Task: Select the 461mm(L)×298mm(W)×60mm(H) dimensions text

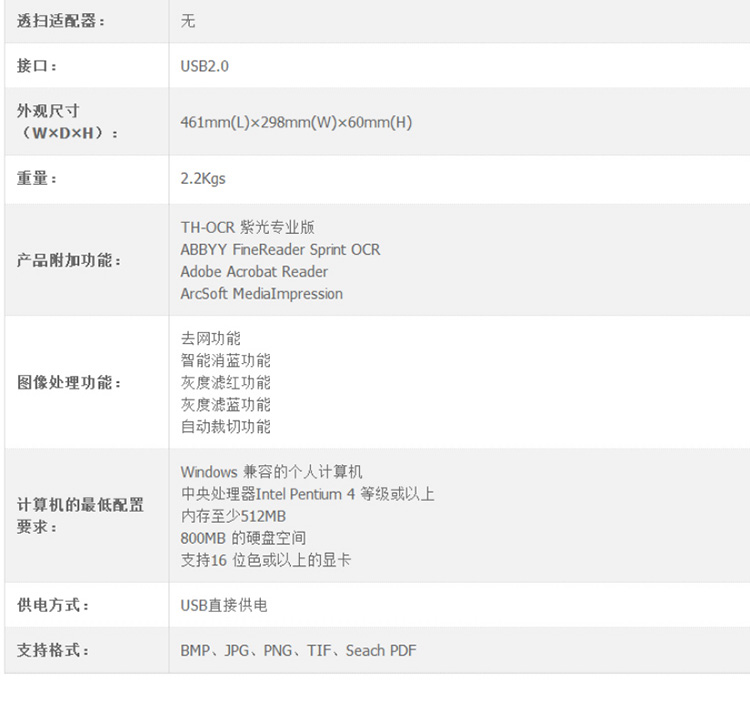Action: [296, 123]
